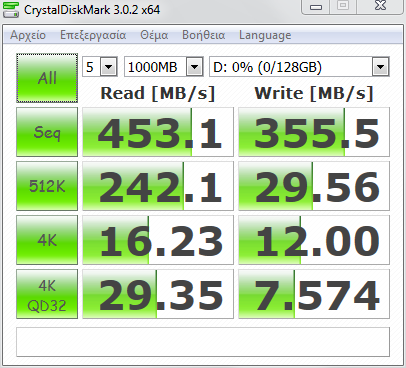Click the CrystalDiskMark title bar app icon
The image size is (406, 368).
pos(10,9)
